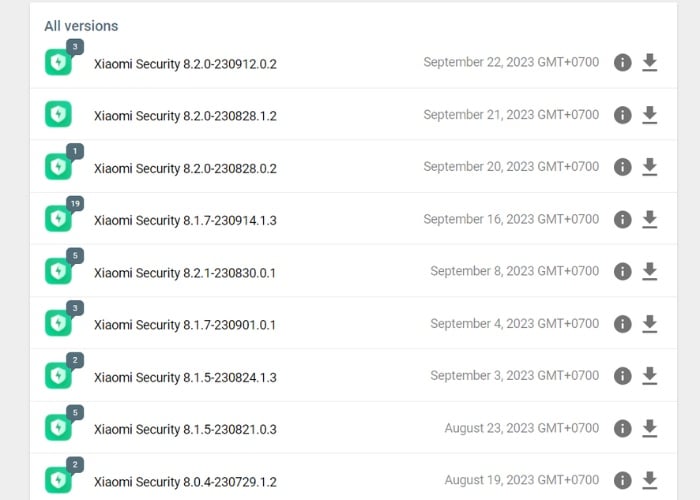Show info for version 8.2.0-230828.0.2
700x500 pixels.
click(x=622, y=167)
